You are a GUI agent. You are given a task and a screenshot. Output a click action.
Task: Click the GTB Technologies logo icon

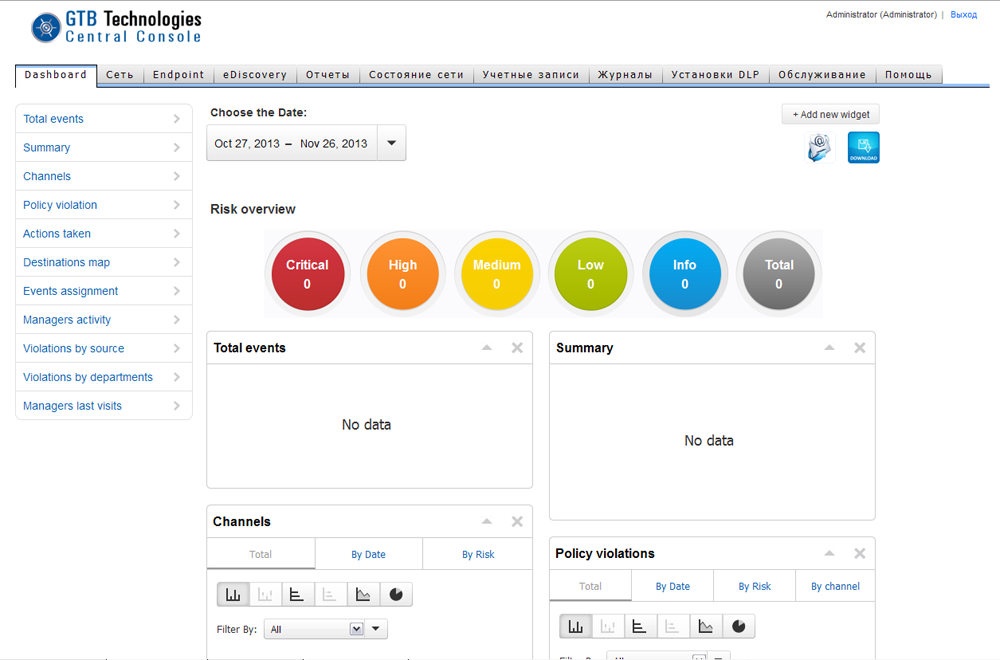(46, 27)
